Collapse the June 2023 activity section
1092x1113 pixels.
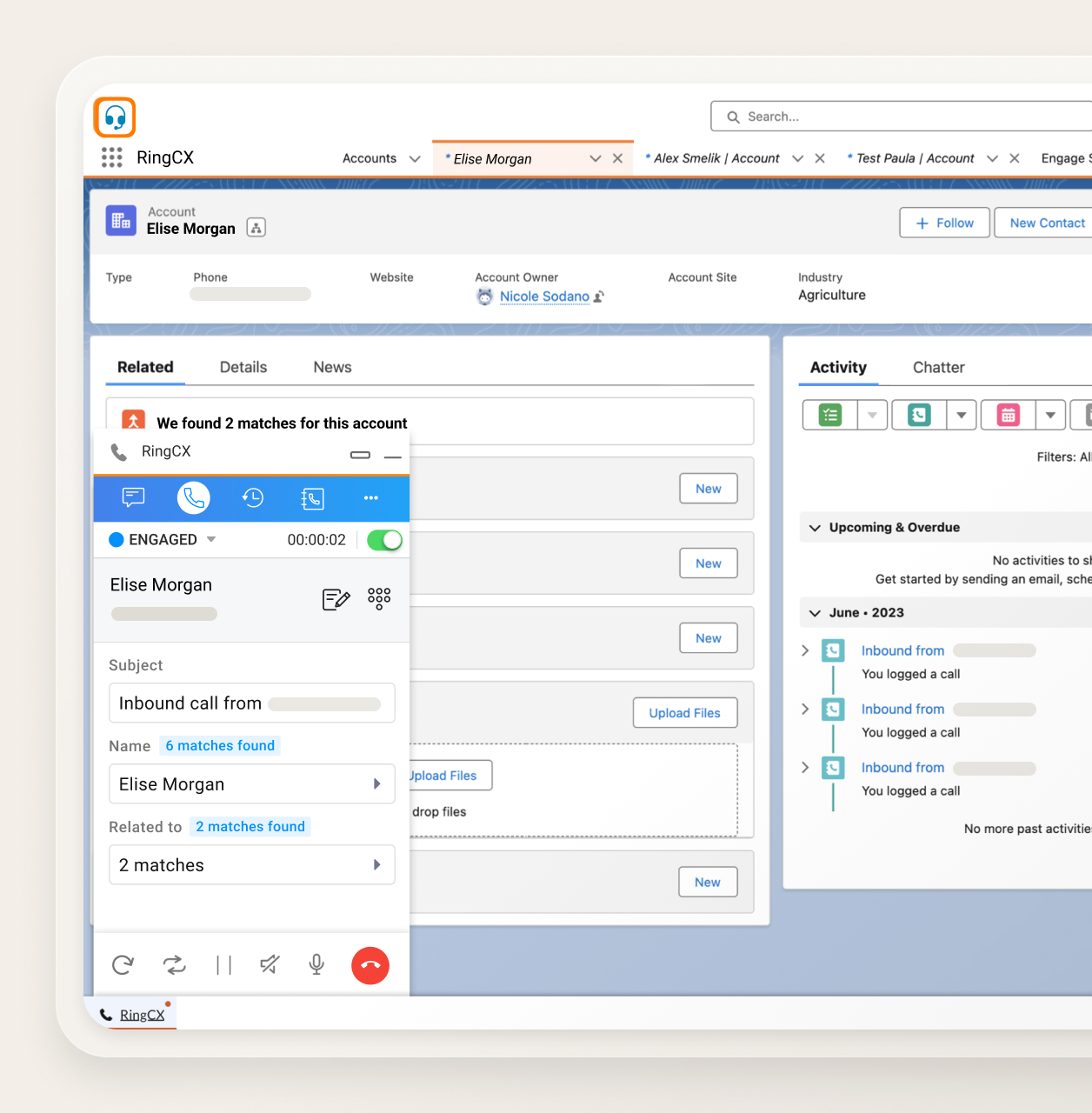pos(815,612)
